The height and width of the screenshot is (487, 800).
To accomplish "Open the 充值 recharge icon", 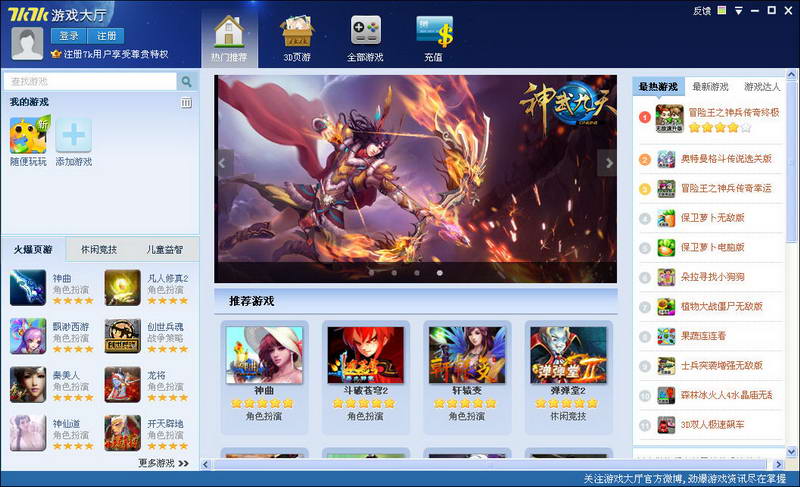I will tap(434, 31).
